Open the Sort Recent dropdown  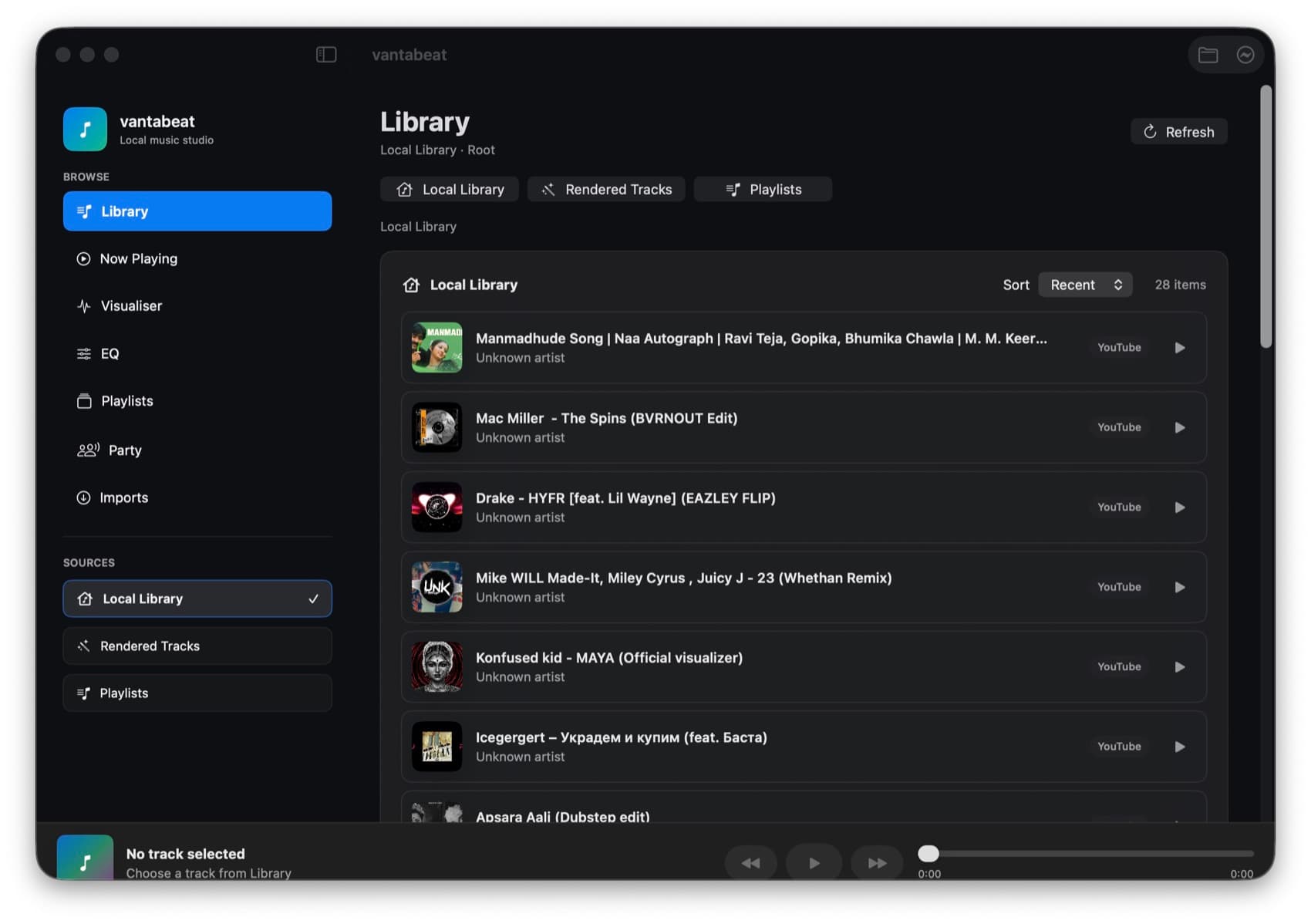point(1085,285)
